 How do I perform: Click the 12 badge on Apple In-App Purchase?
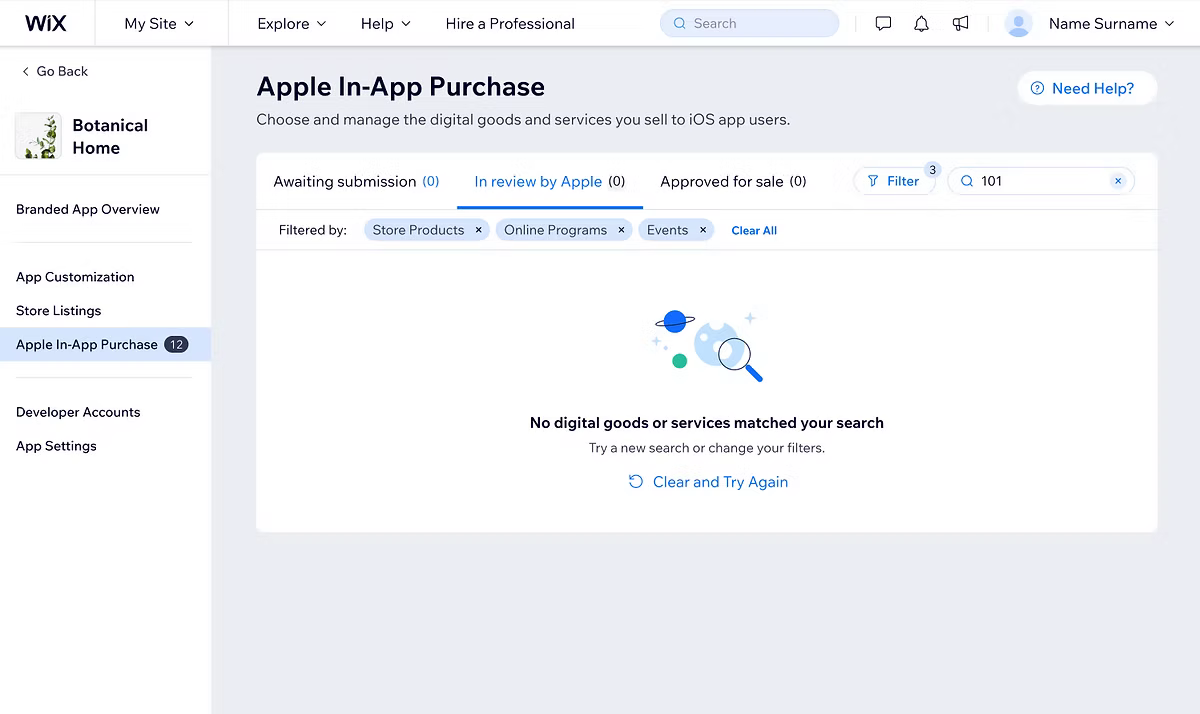point(176,344)
